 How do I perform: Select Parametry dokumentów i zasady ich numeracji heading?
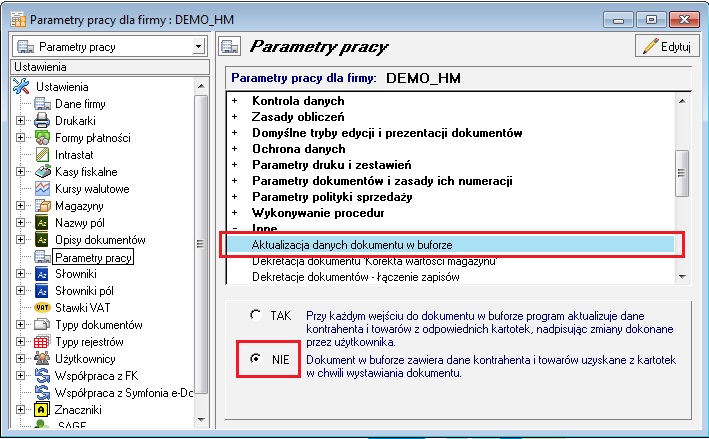[x=382, y=181]
